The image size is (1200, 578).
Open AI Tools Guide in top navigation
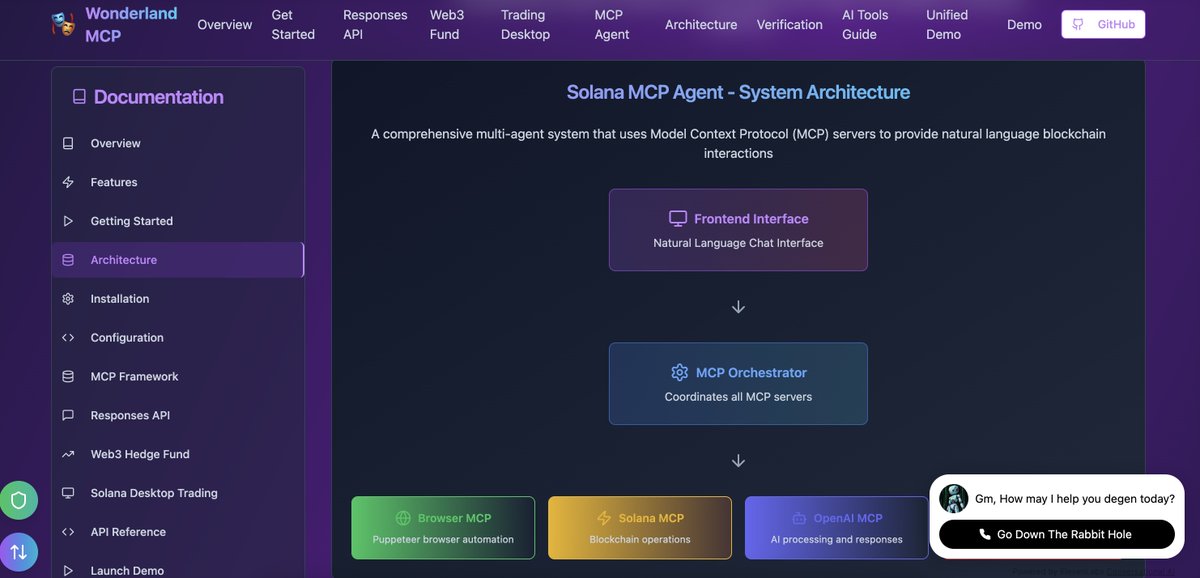[x=865, y=24]
